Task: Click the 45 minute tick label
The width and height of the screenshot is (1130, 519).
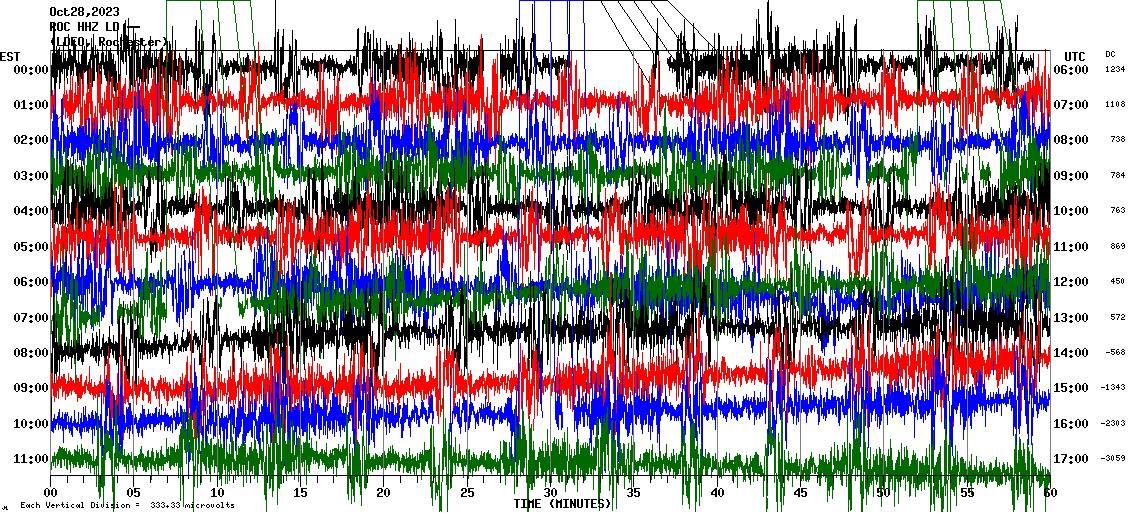Action: pyautogui.click(x=800, y=493)
